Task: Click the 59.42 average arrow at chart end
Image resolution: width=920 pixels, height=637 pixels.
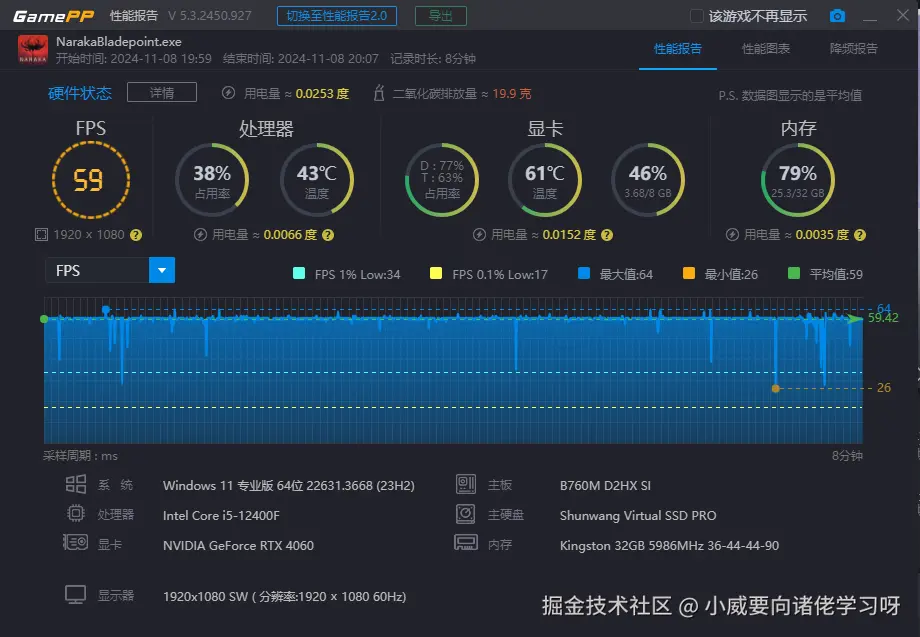Action: coord(854,318)
